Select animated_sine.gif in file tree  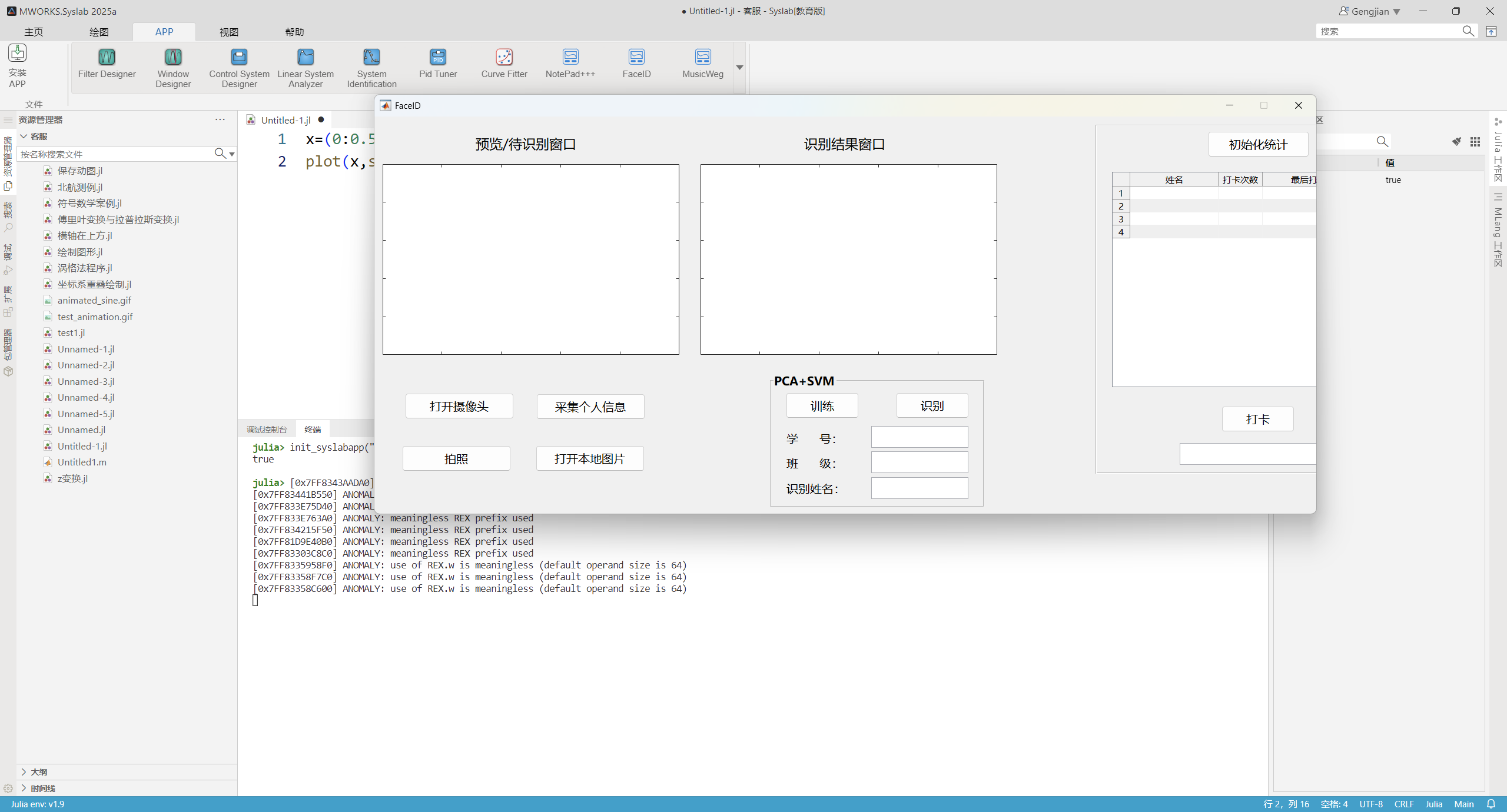pyautogui.click(x=94, y=300)
